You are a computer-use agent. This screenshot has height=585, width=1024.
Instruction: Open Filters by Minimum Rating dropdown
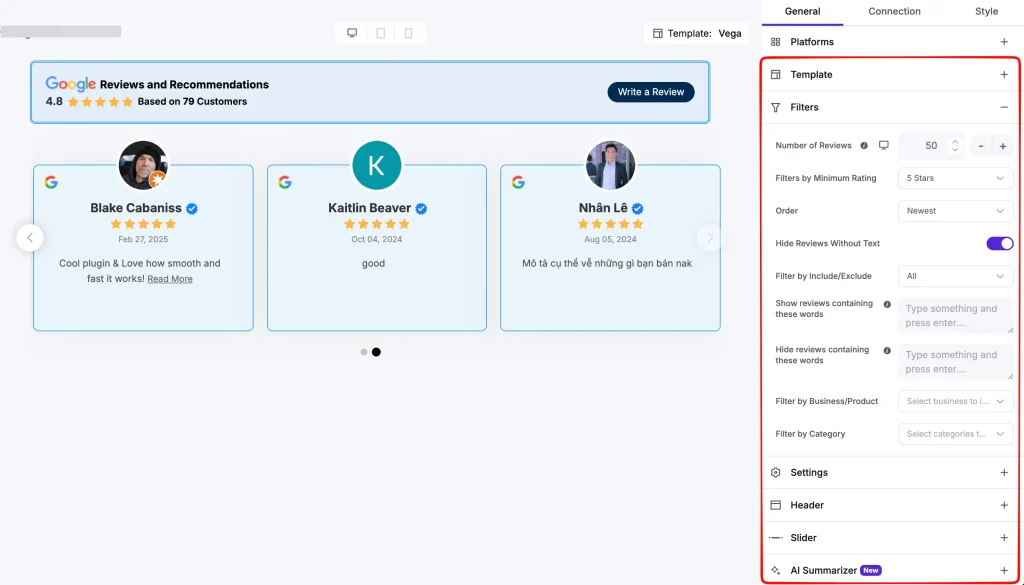955,178
